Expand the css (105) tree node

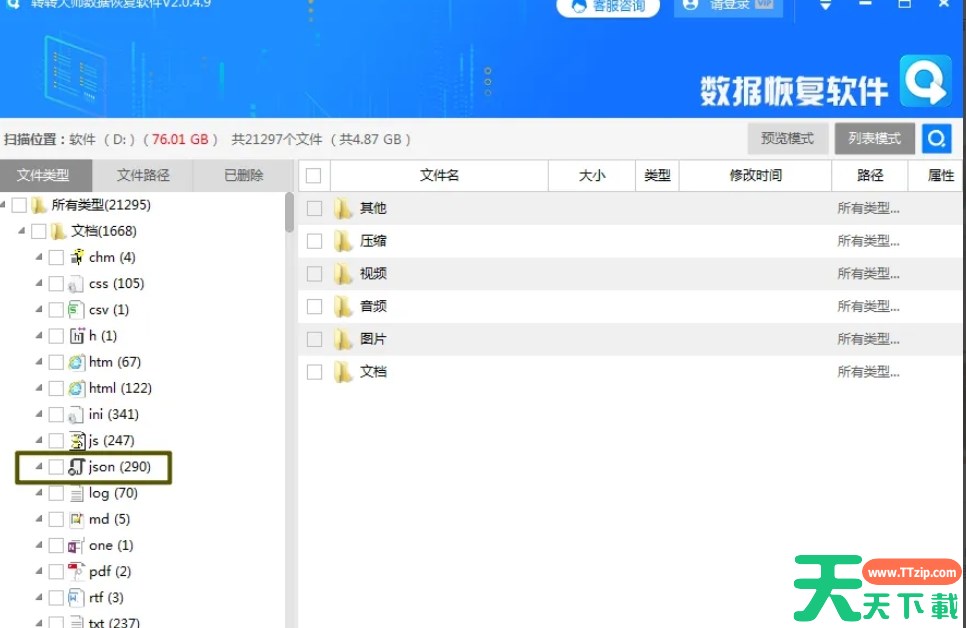pos(39,283)
